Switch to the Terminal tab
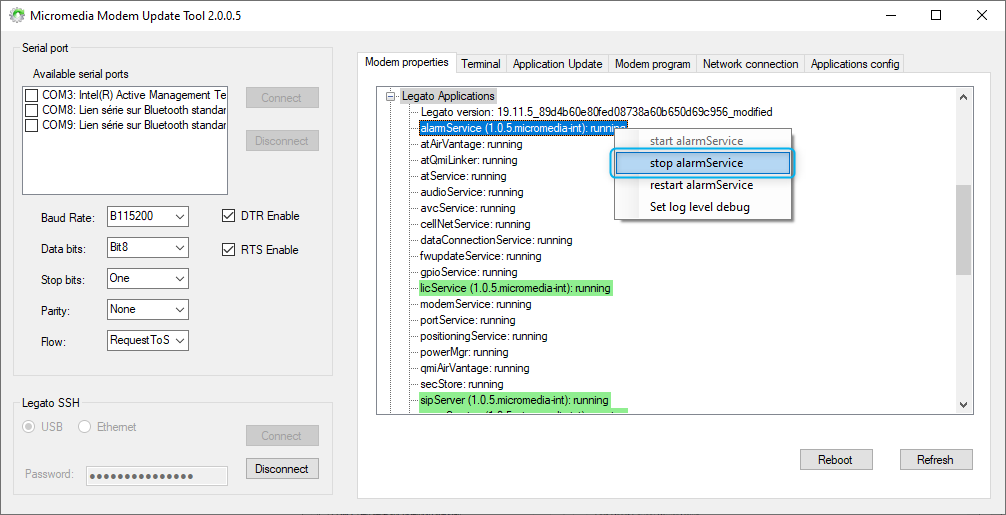The image size is (1006, 515). coord(480,64)
